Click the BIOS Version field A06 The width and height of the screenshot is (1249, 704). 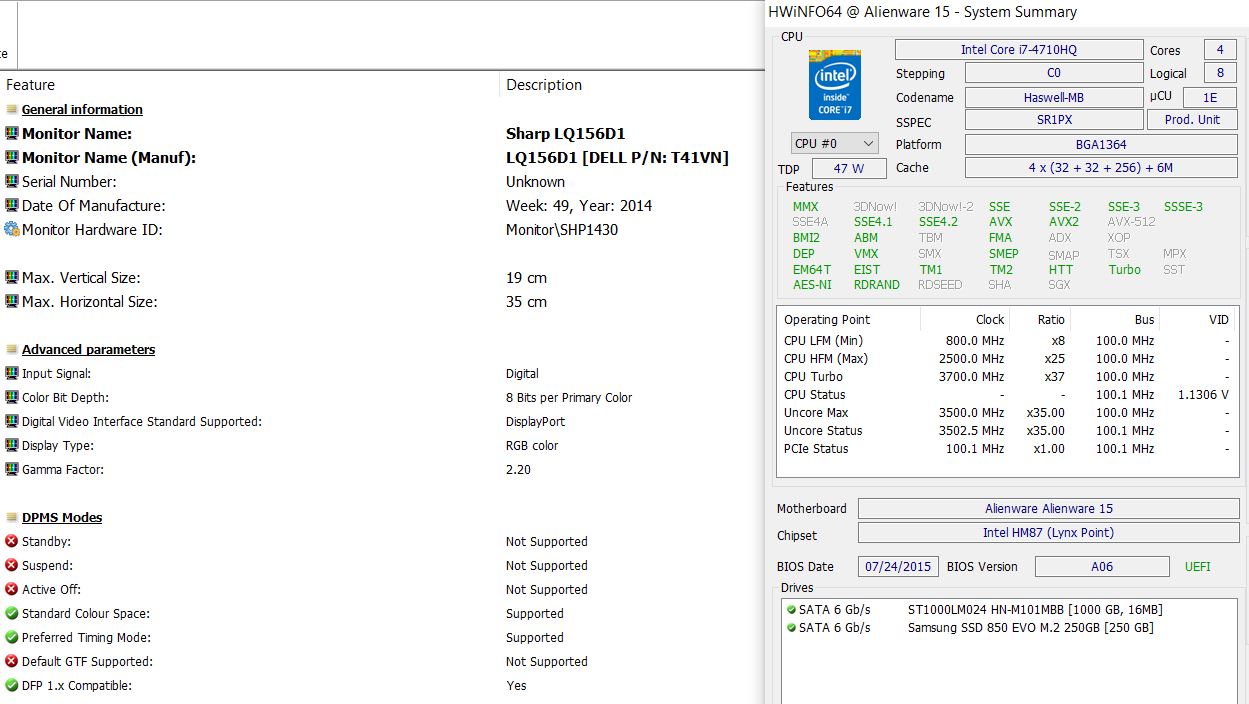(1102, 567)
